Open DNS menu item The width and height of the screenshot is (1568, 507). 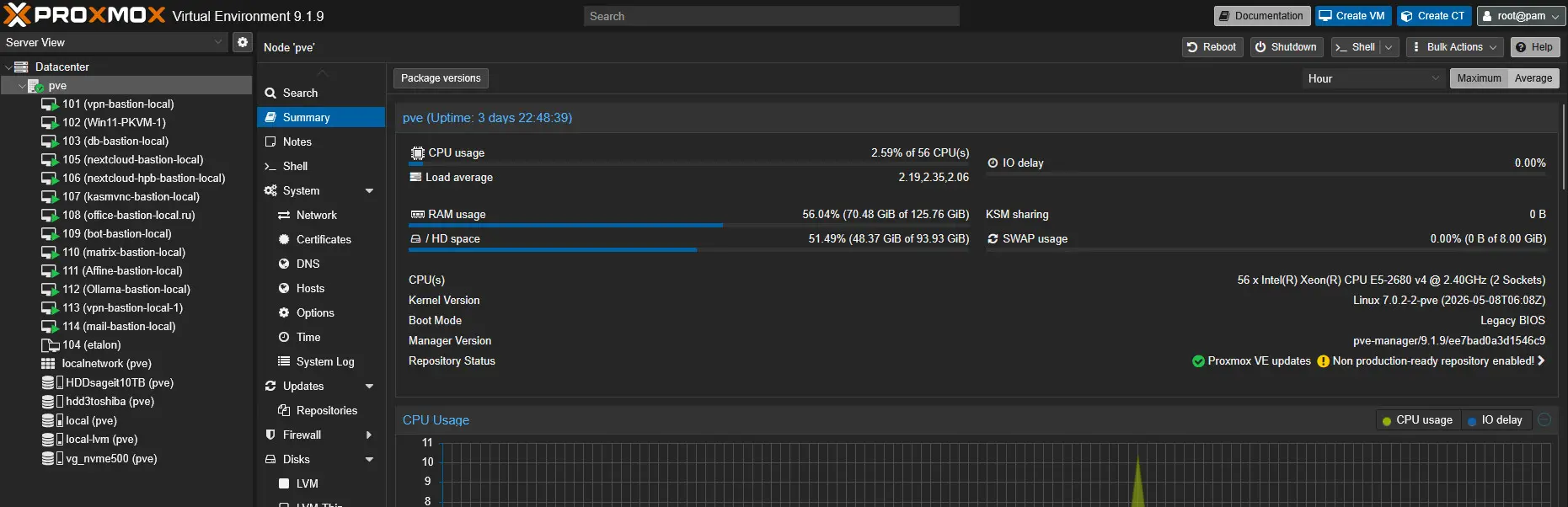coord(320,264)
